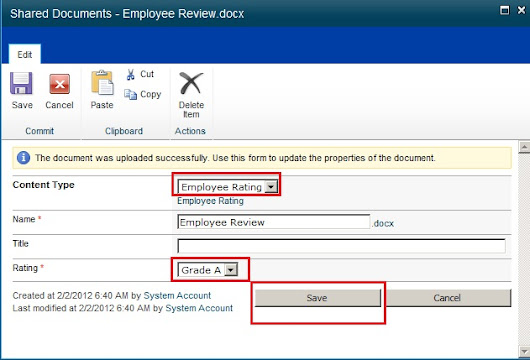Click the Employee Rating description text

[x=210, y=201]
